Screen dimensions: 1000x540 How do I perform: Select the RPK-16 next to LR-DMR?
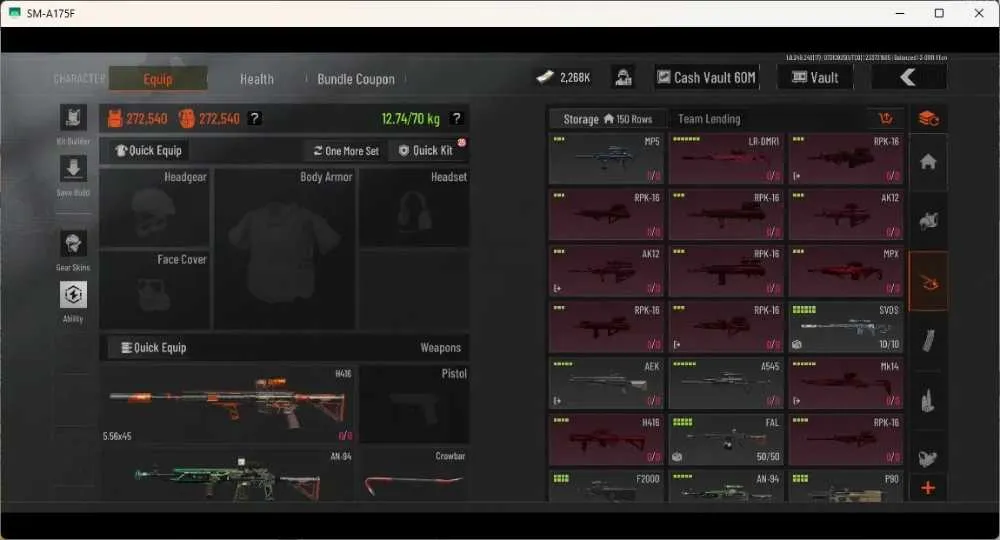click(x=846, y=159)
